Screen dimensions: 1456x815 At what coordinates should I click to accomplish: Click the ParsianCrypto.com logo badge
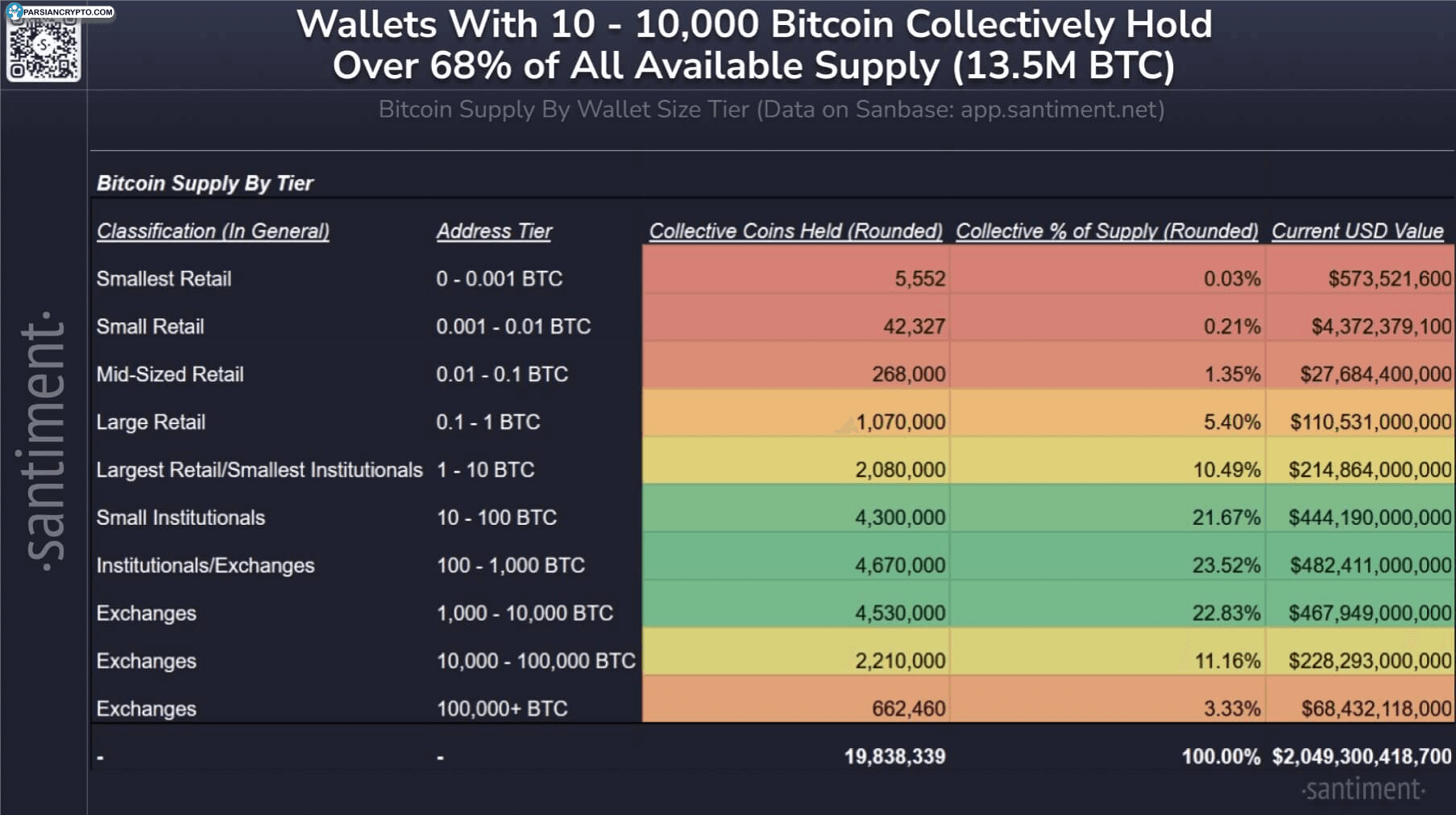point(61,11)
